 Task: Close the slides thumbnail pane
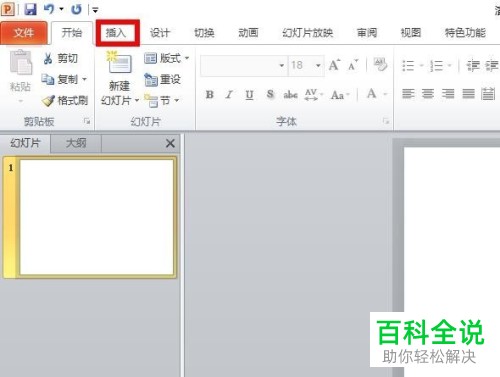pyautogui.click(x=170, y=143)
